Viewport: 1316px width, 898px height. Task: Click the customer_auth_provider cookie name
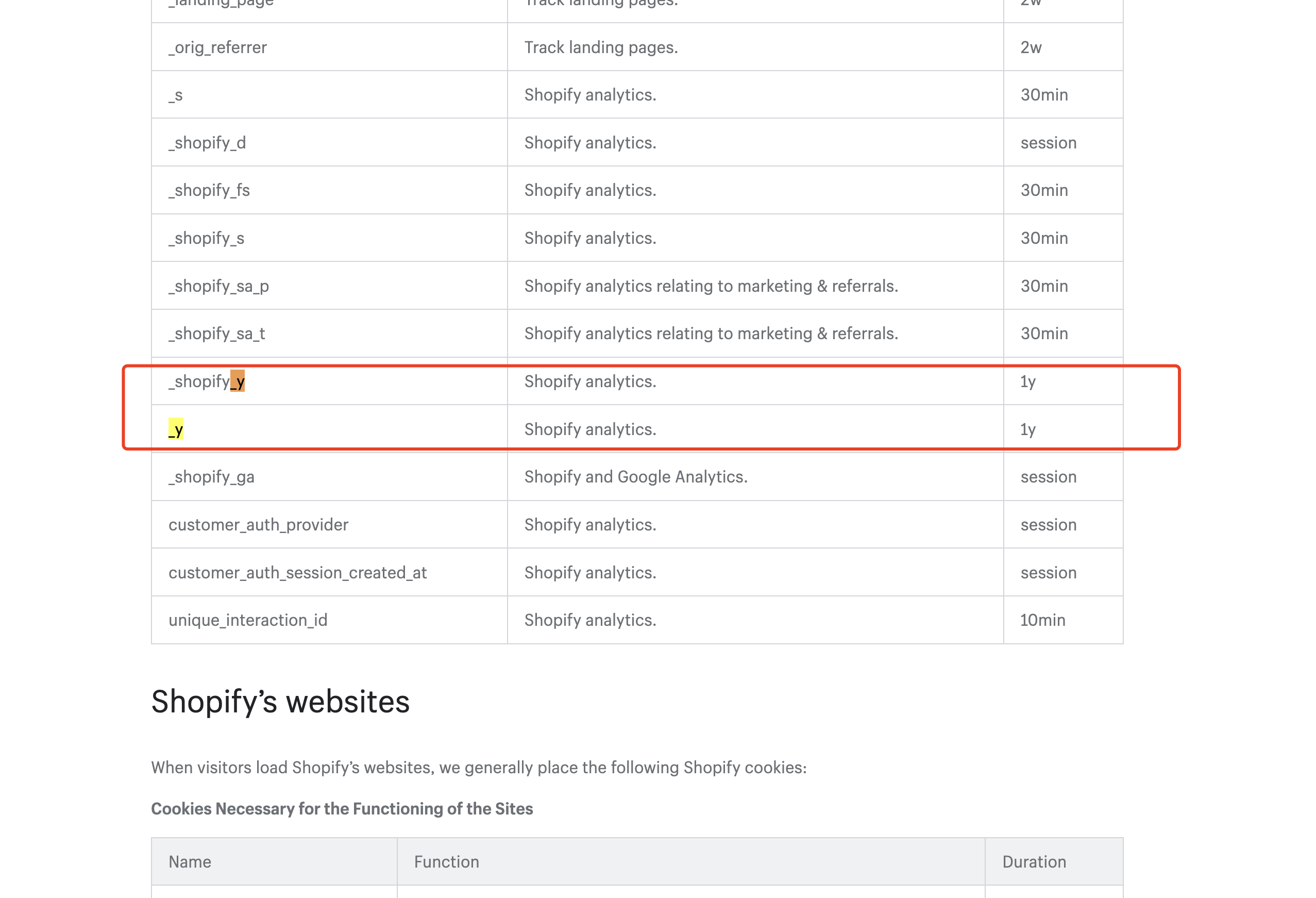coord(258,525)
